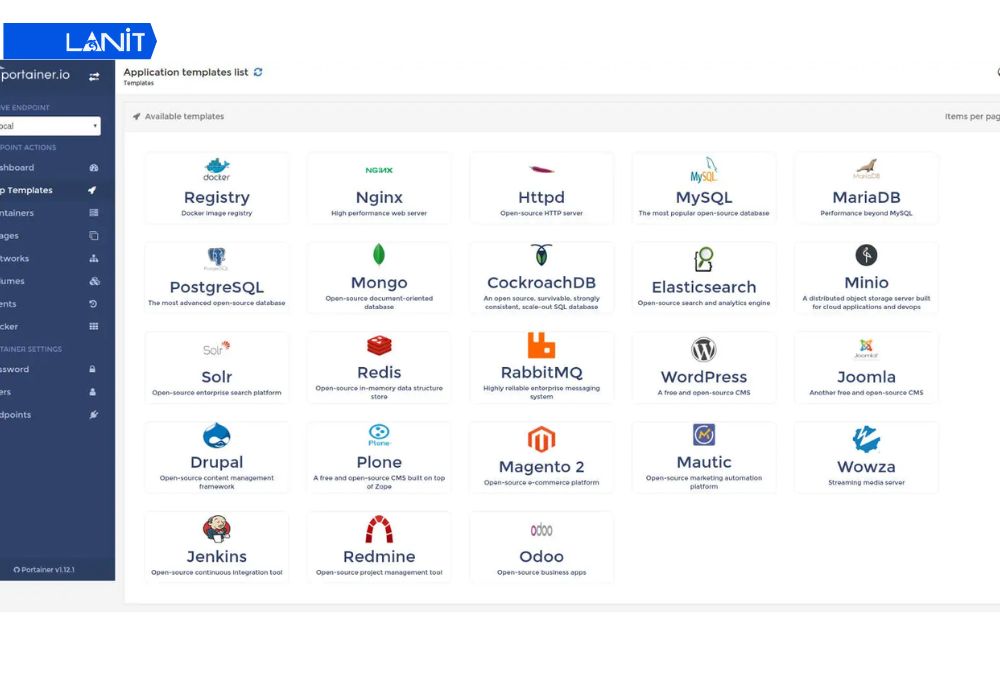Click the Portainer v1.12.1 version link

pyautogui.click(x=44, y=570)
